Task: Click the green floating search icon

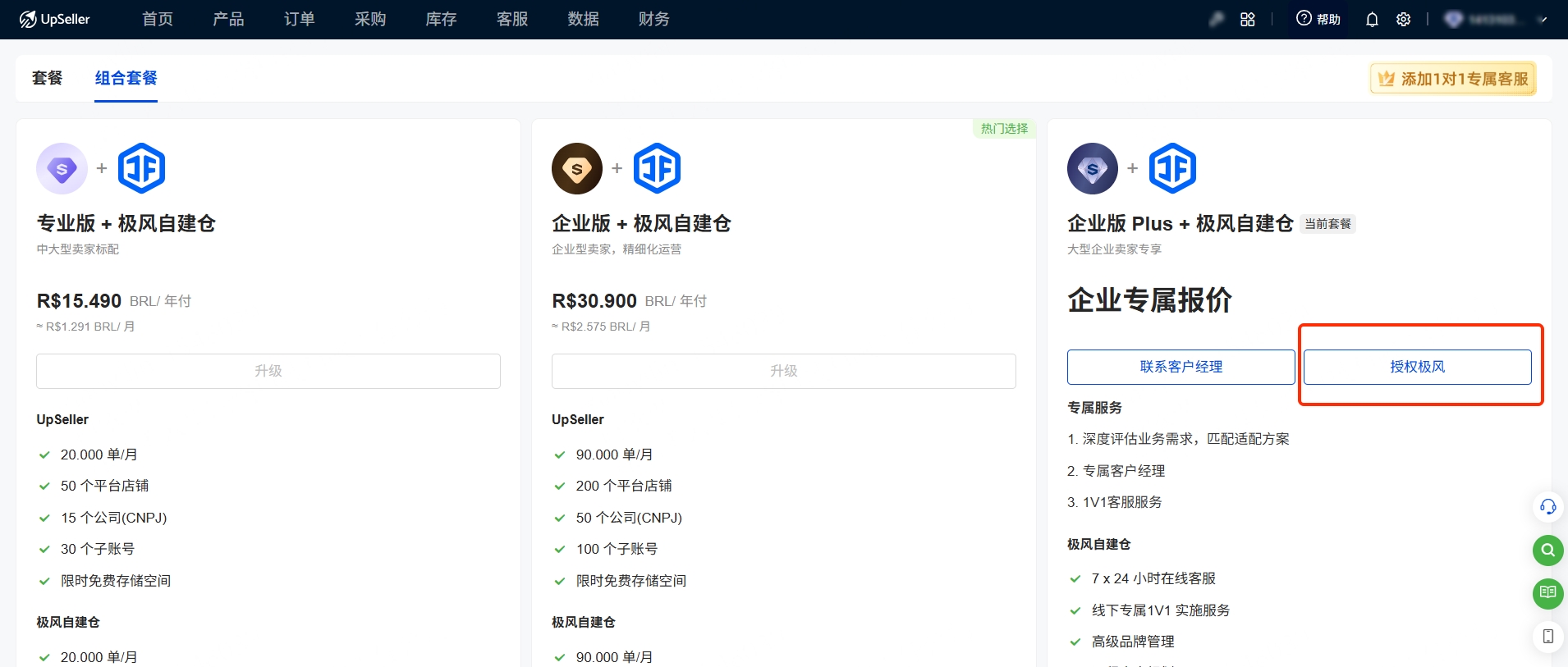Action: point(1547,551)
